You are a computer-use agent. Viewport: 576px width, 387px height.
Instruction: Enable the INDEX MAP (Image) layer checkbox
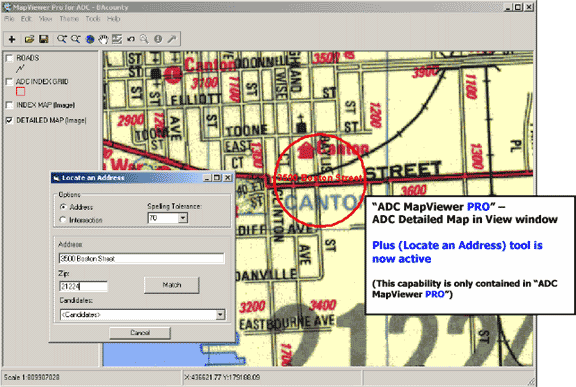click(9, 105)
